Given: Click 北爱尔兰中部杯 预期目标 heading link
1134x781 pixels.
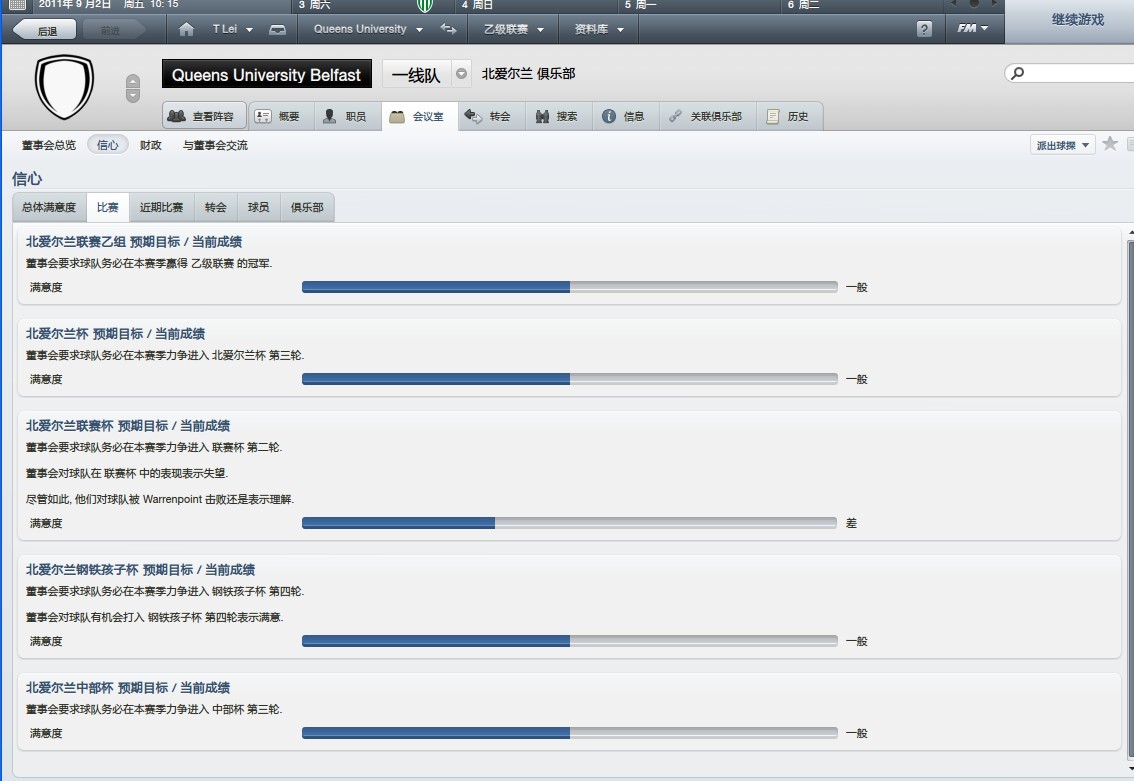Looking at the screenshot, I should 128,687.
